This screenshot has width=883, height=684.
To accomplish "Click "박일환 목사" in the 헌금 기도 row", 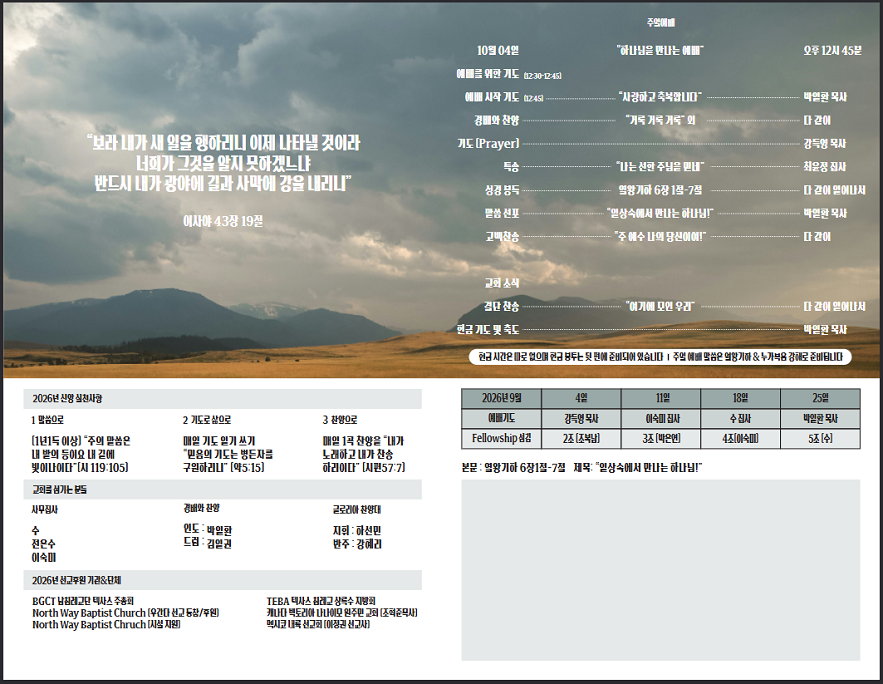I will point(825,329).
